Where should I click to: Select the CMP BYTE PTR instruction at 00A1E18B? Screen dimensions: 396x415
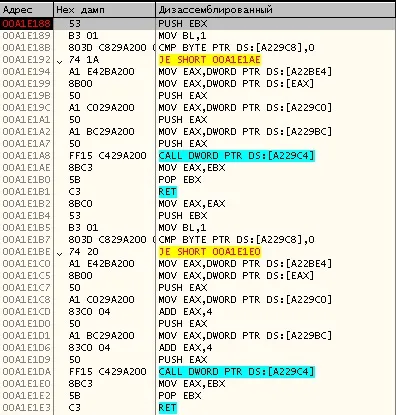click(236, 48)
